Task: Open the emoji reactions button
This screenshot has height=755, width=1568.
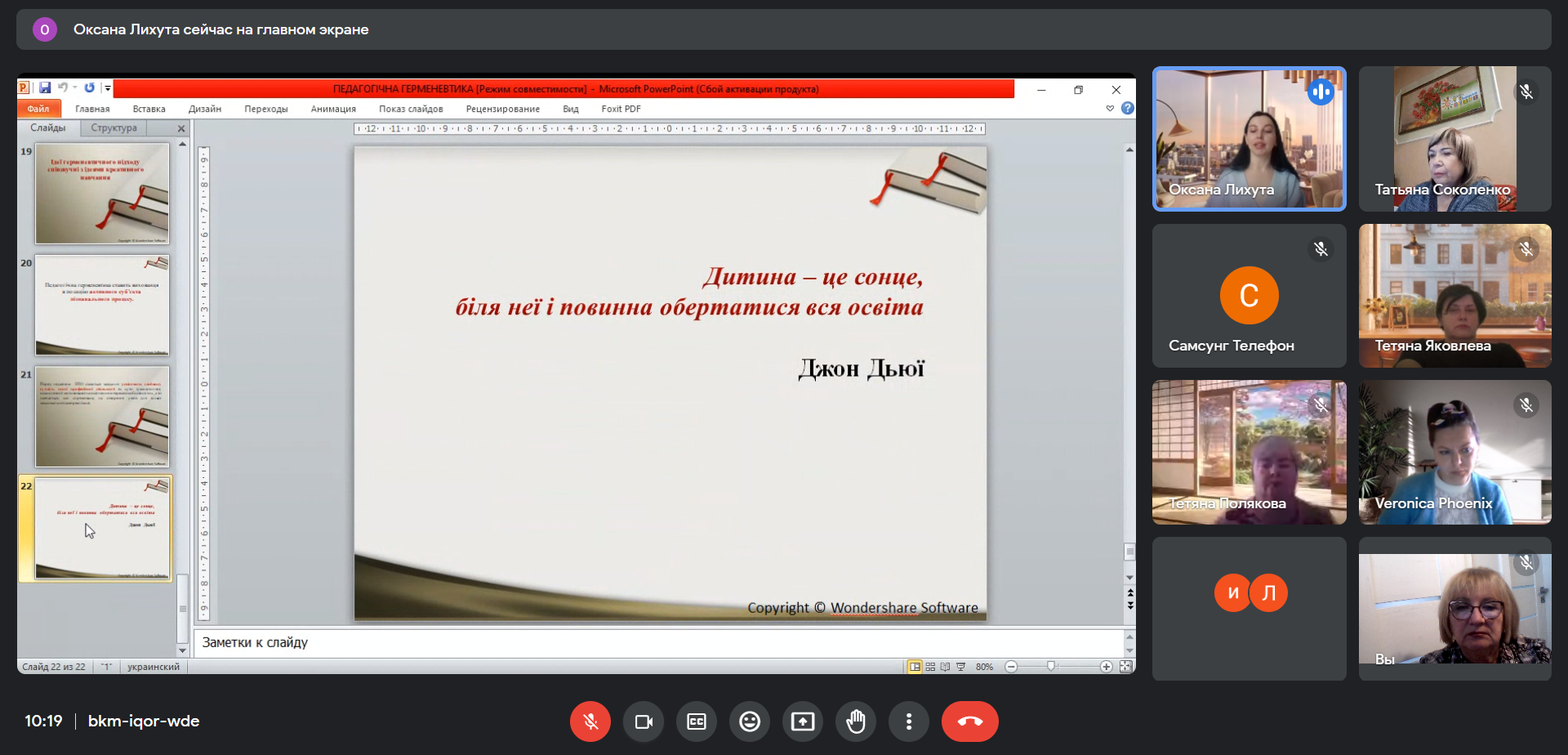Action: click(750, 721)
